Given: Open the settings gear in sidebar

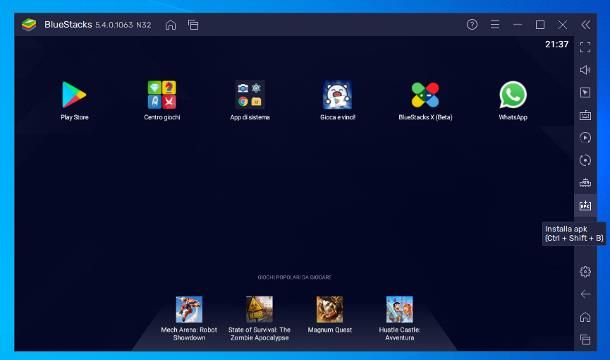Looking at the screenshot, I should (585, 271).
